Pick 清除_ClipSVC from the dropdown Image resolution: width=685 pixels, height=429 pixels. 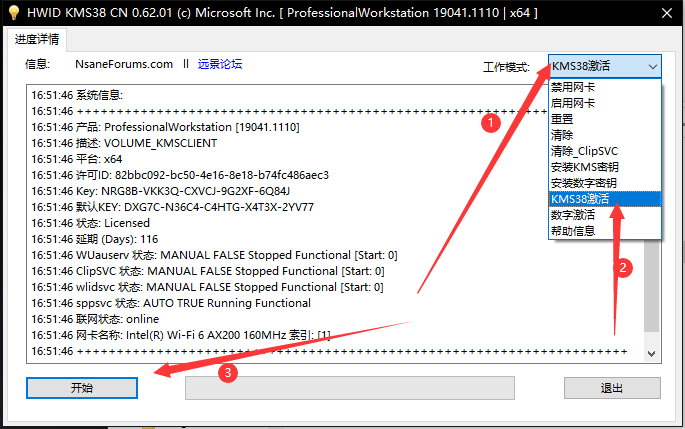coord(605,151)
